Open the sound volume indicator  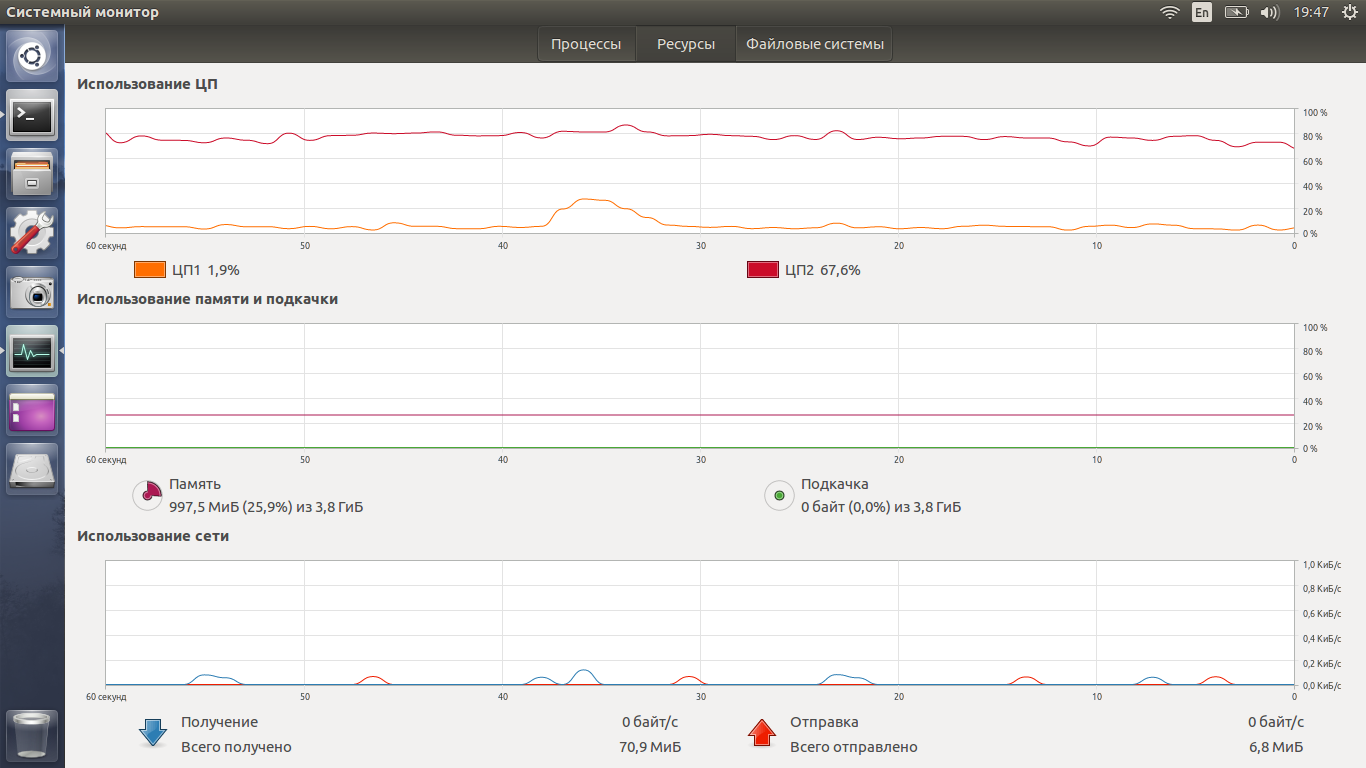pos(1270,12)
